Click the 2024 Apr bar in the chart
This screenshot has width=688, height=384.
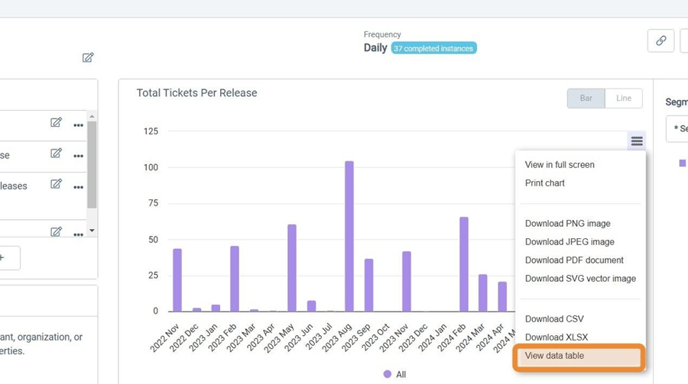(x=502, y=297)
